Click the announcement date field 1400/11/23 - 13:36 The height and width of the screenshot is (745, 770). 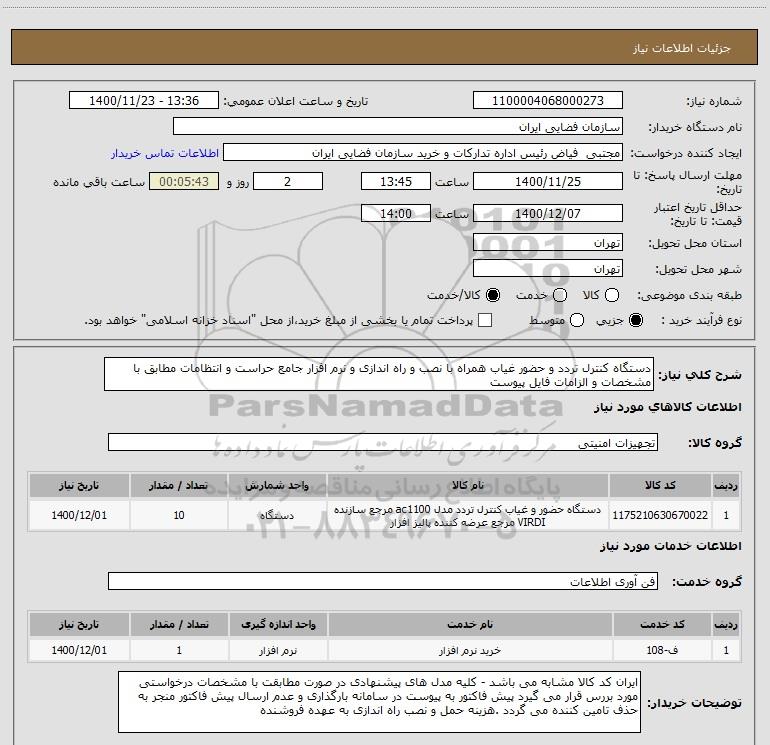[x=144, y=100]
